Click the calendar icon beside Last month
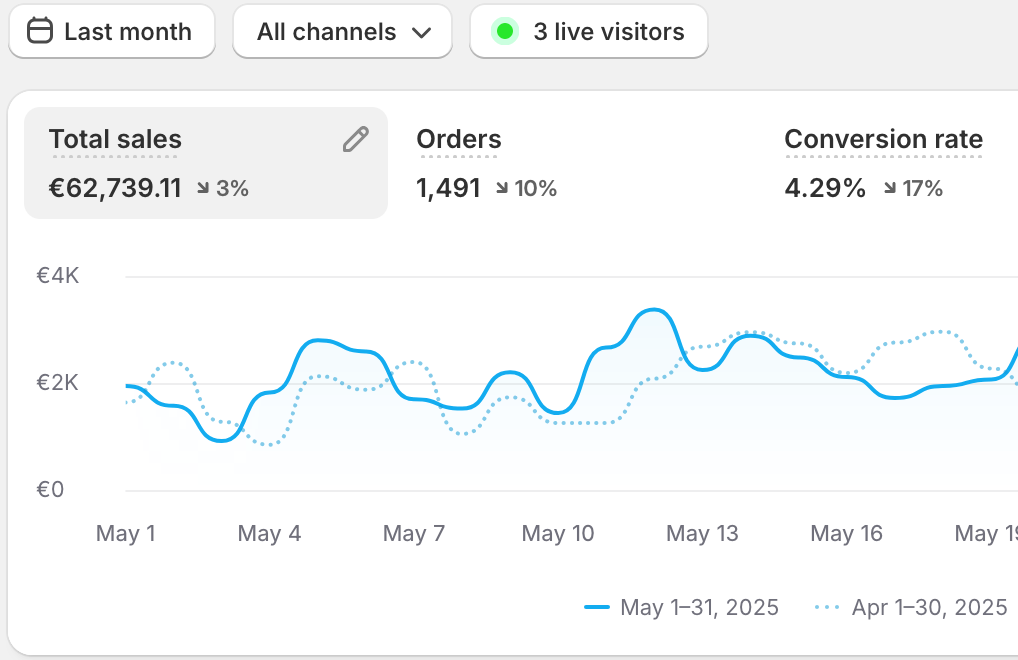Image resolution: width=1018 pixels, height=660 pixels. tap(39, 31)
